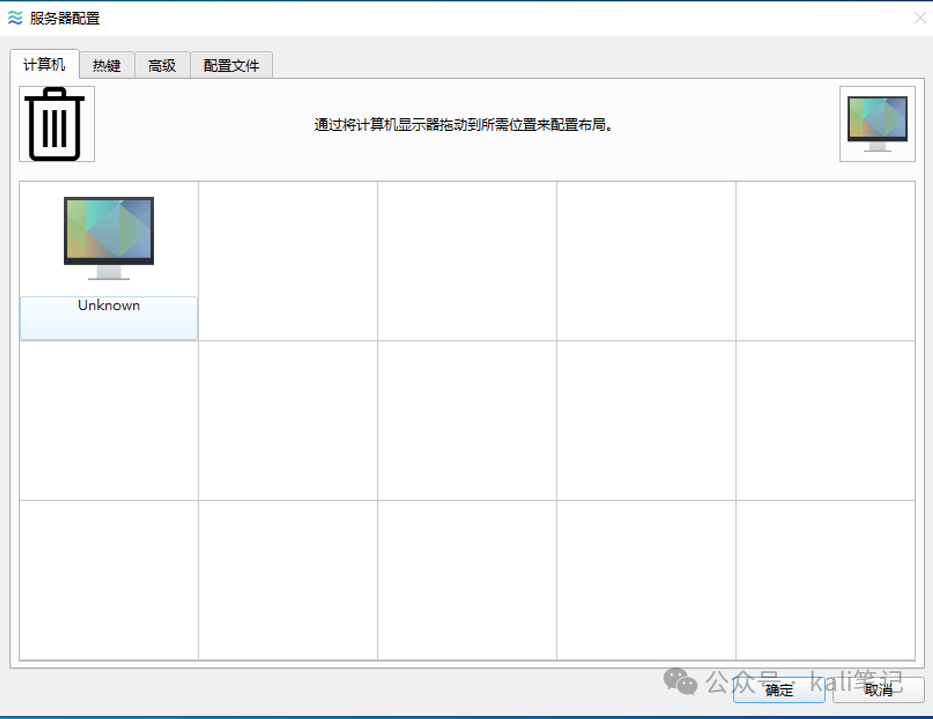933x719 pixels.
Task: Close the 服务器配置 dialog with the X
Action: tap(919, 17)
